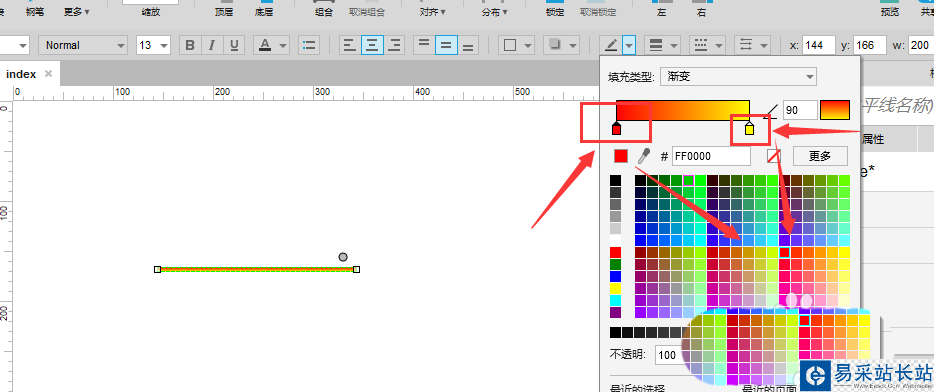Image resolution: width=934 pixels, height=392 pixels.
Task: Open the fill color dropdown arrow
Action: click(x=527, y=45)
